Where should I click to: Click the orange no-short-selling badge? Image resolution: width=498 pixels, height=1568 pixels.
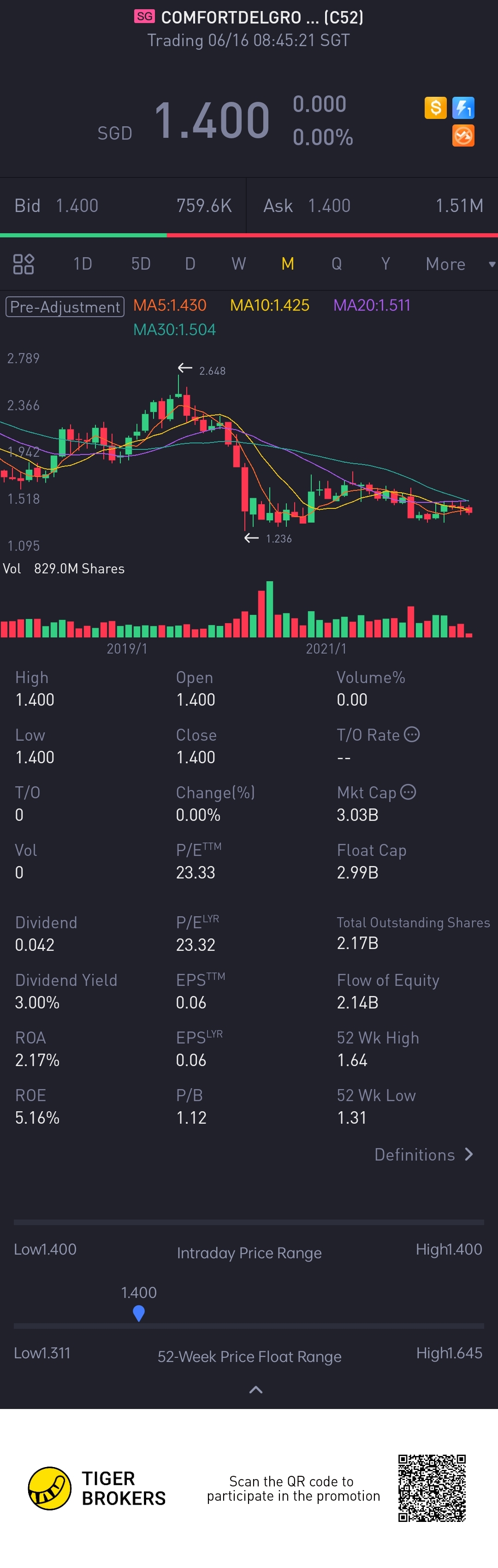463,136
